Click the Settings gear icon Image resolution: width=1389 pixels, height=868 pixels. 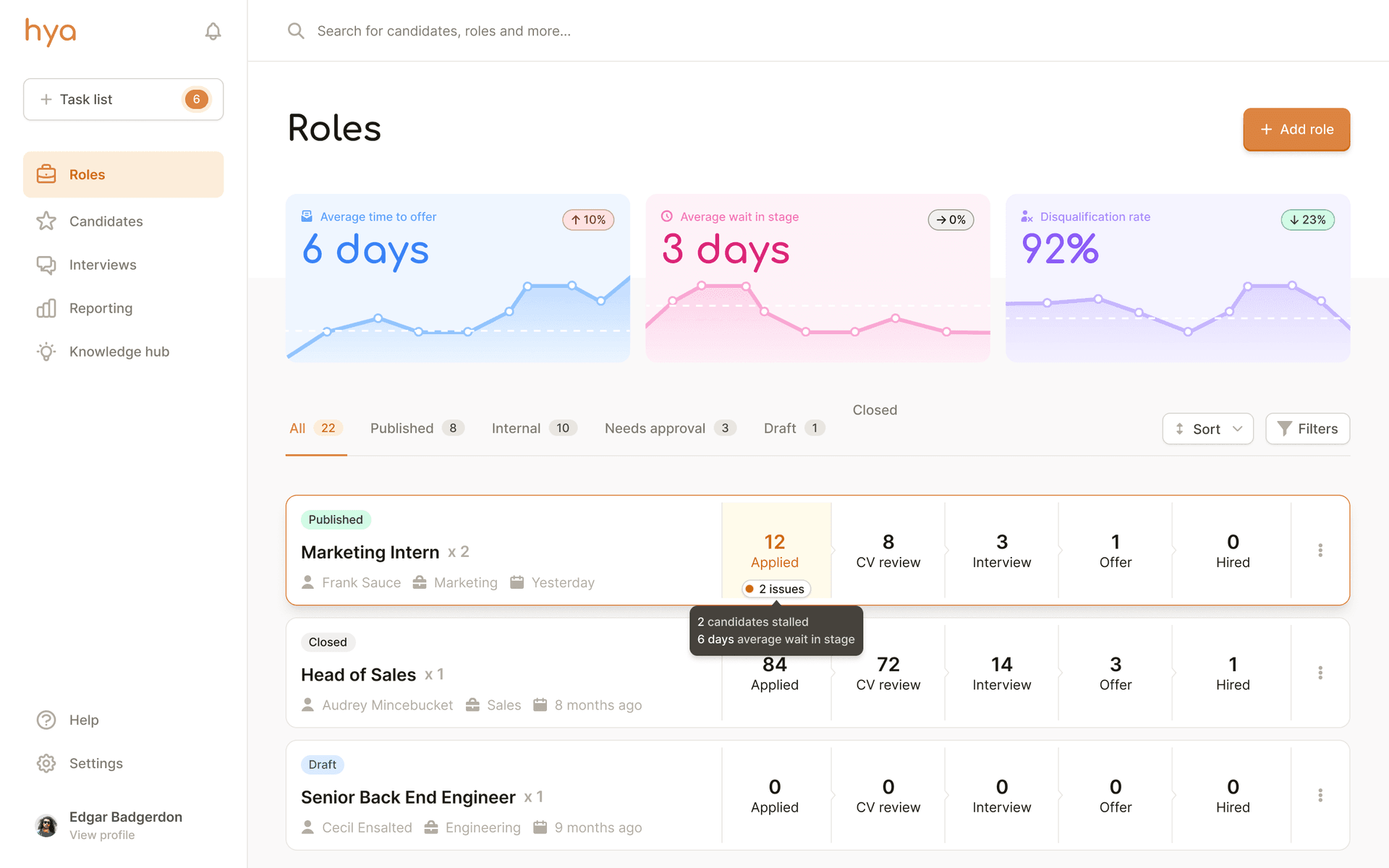point(46,763)
